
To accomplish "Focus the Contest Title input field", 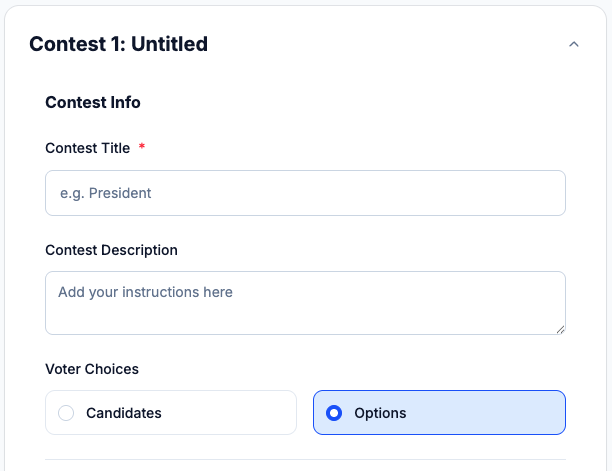I will (x=305, y=193).
